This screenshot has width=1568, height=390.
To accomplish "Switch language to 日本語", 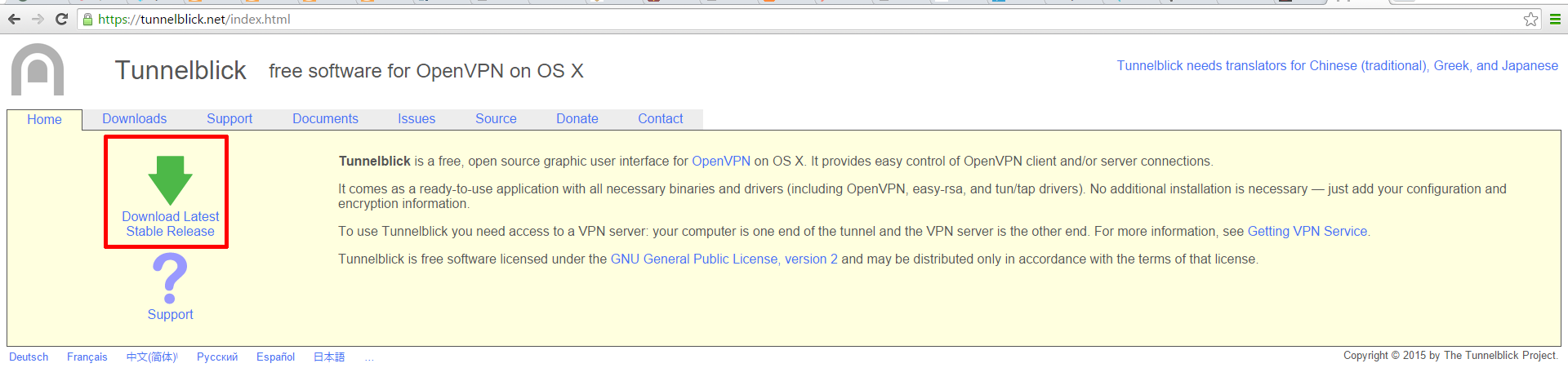I will (x=329, y=357).
